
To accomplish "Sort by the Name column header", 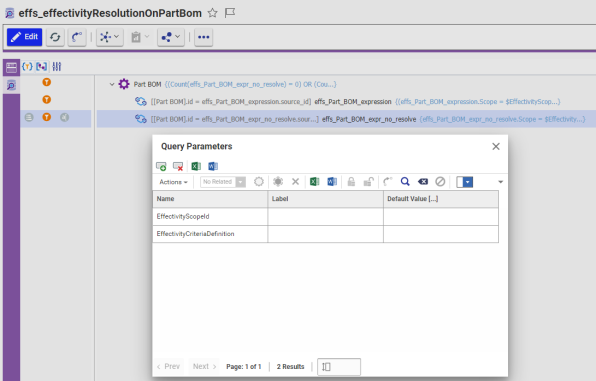I will point(210,199).
